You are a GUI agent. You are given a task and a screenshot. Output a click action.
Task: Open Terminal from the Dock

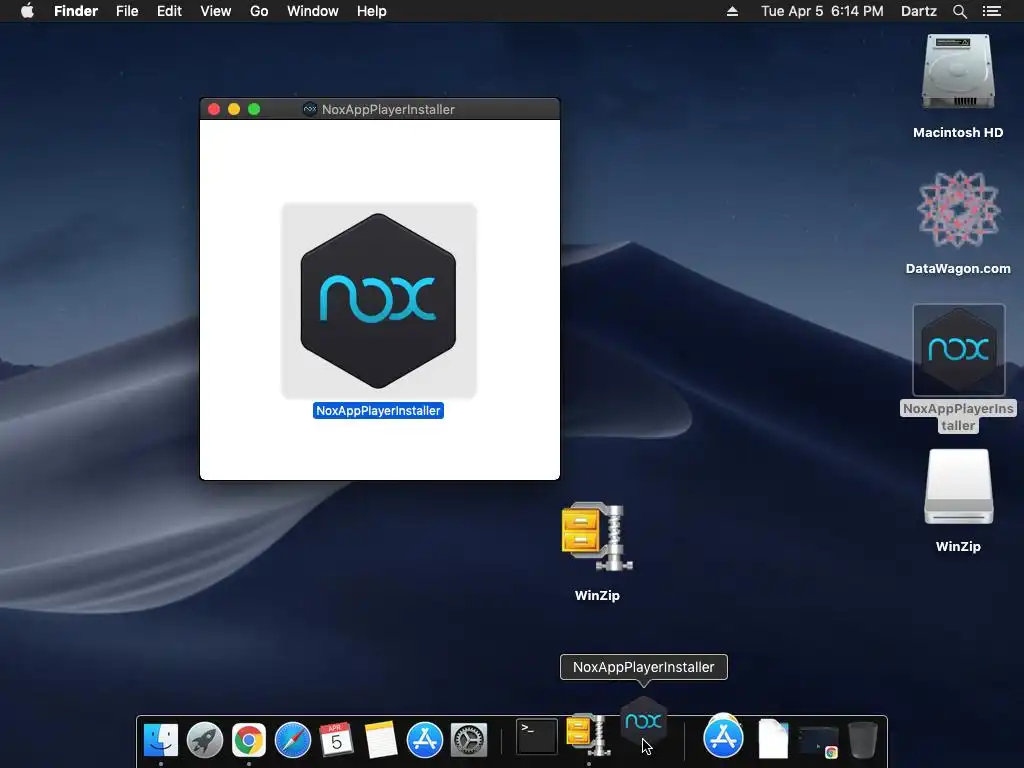tap(537, 737)
